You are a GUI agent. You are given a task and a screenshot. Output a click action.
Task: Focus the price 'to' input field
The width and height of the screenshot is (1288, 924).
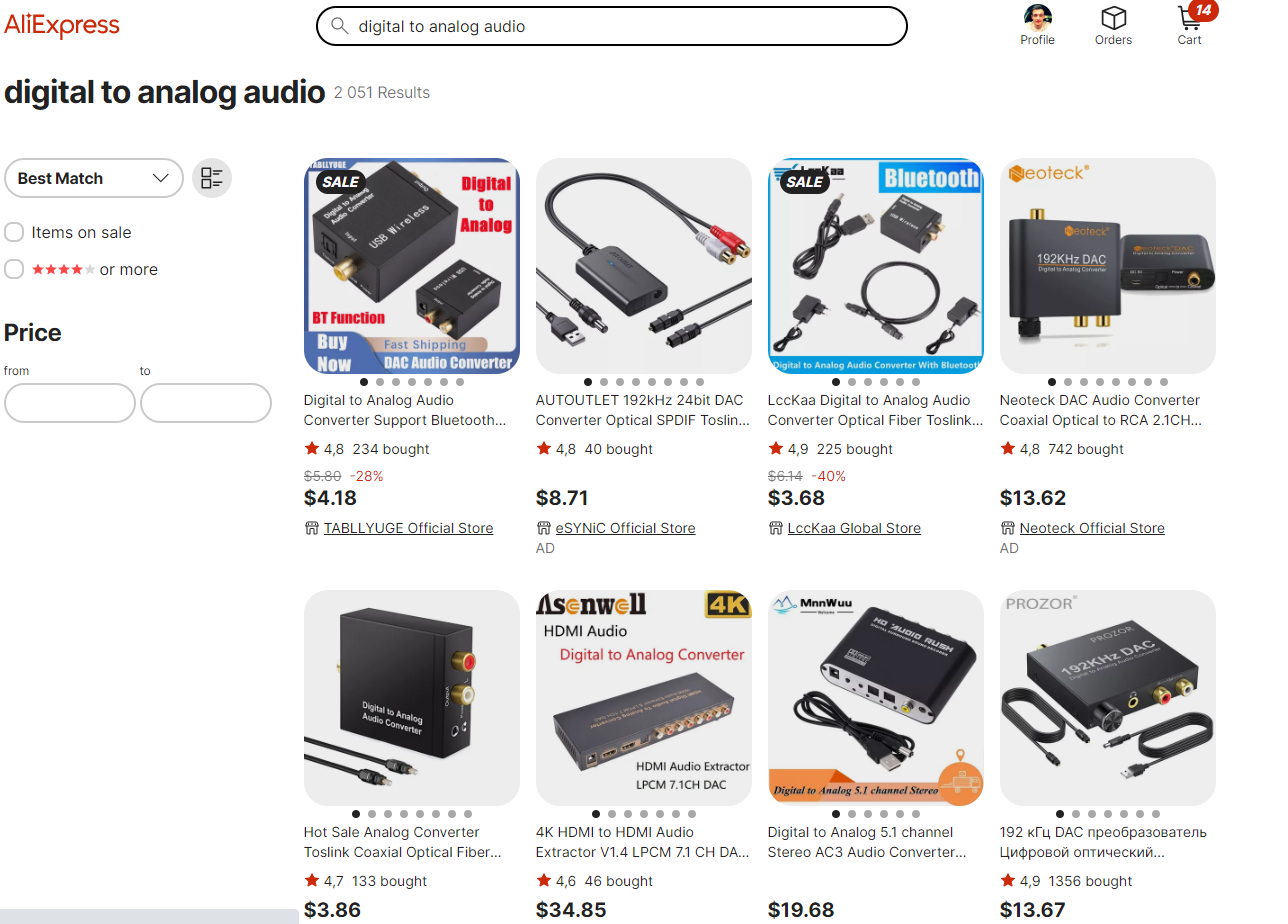[x=206, y=403]
